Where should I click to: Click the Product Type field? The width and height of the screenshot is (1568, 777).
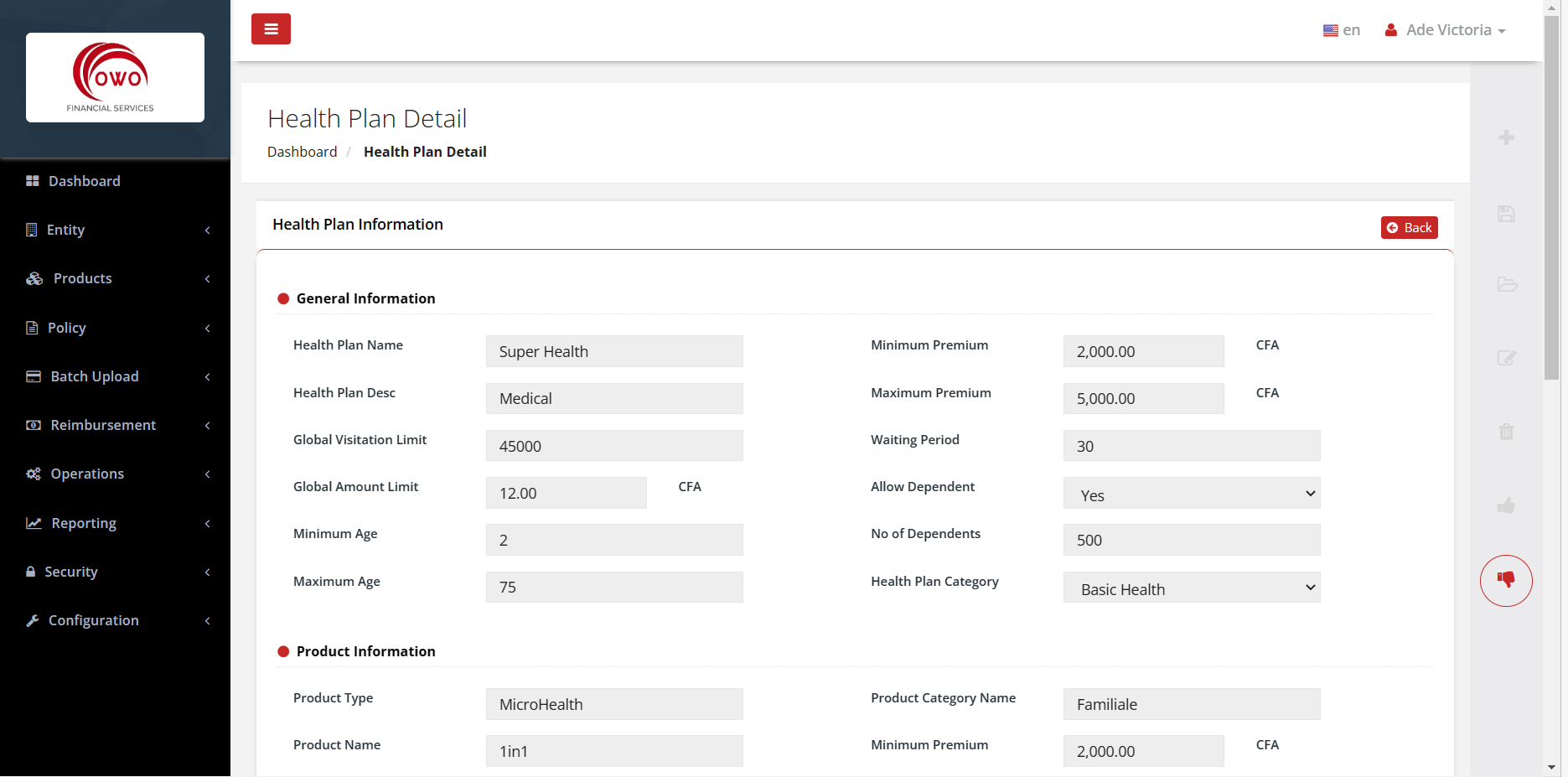tap(614, 704)
